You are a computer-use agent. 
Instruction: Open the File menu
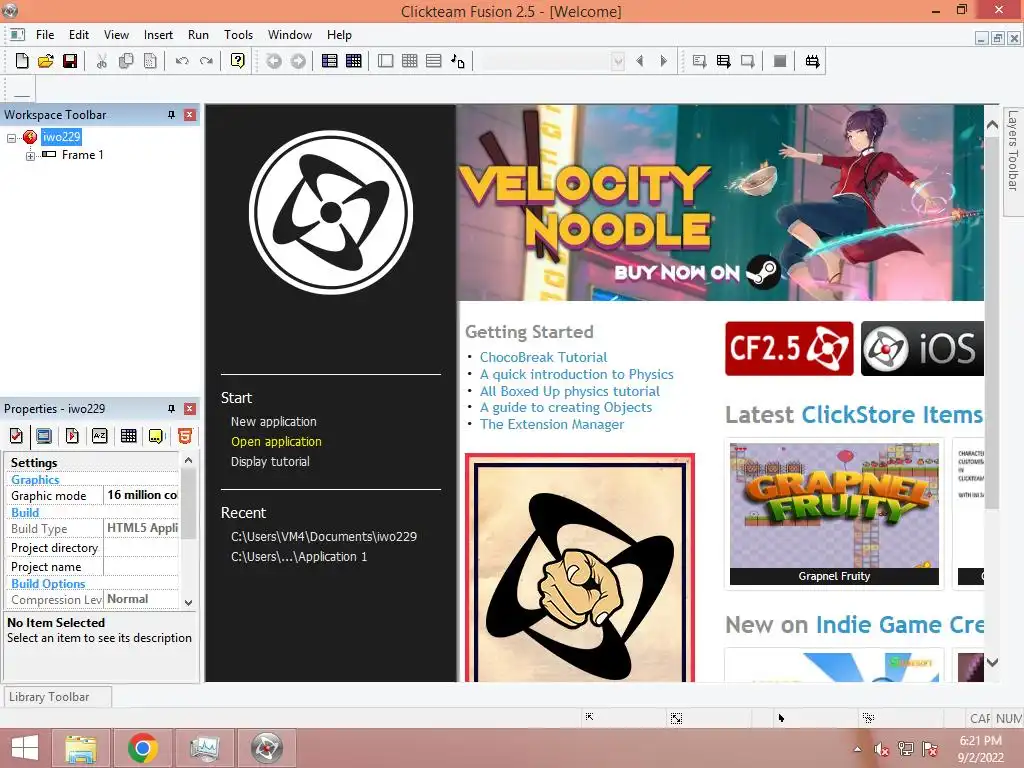[x=45, y=35]
